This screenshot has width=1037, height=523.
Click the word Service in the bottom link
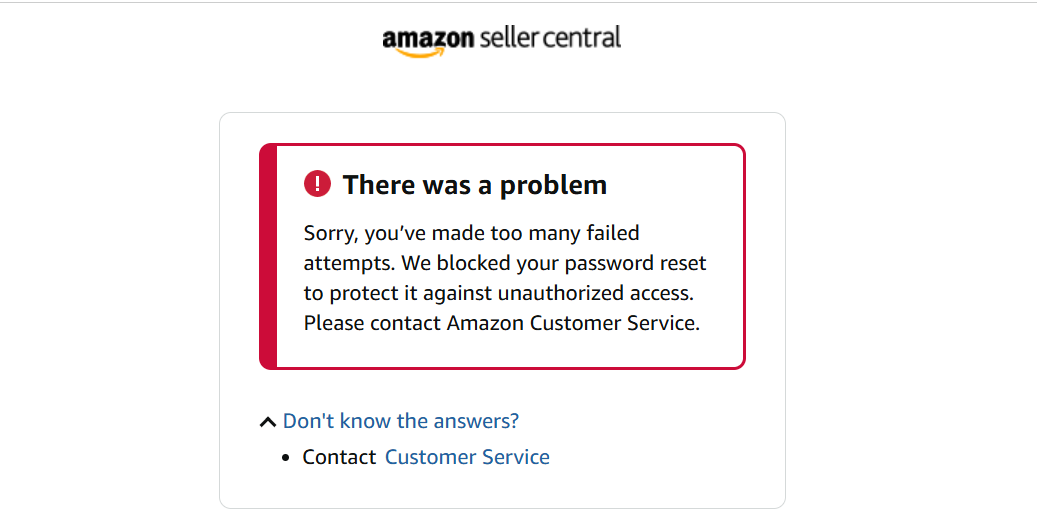(515, 457)
